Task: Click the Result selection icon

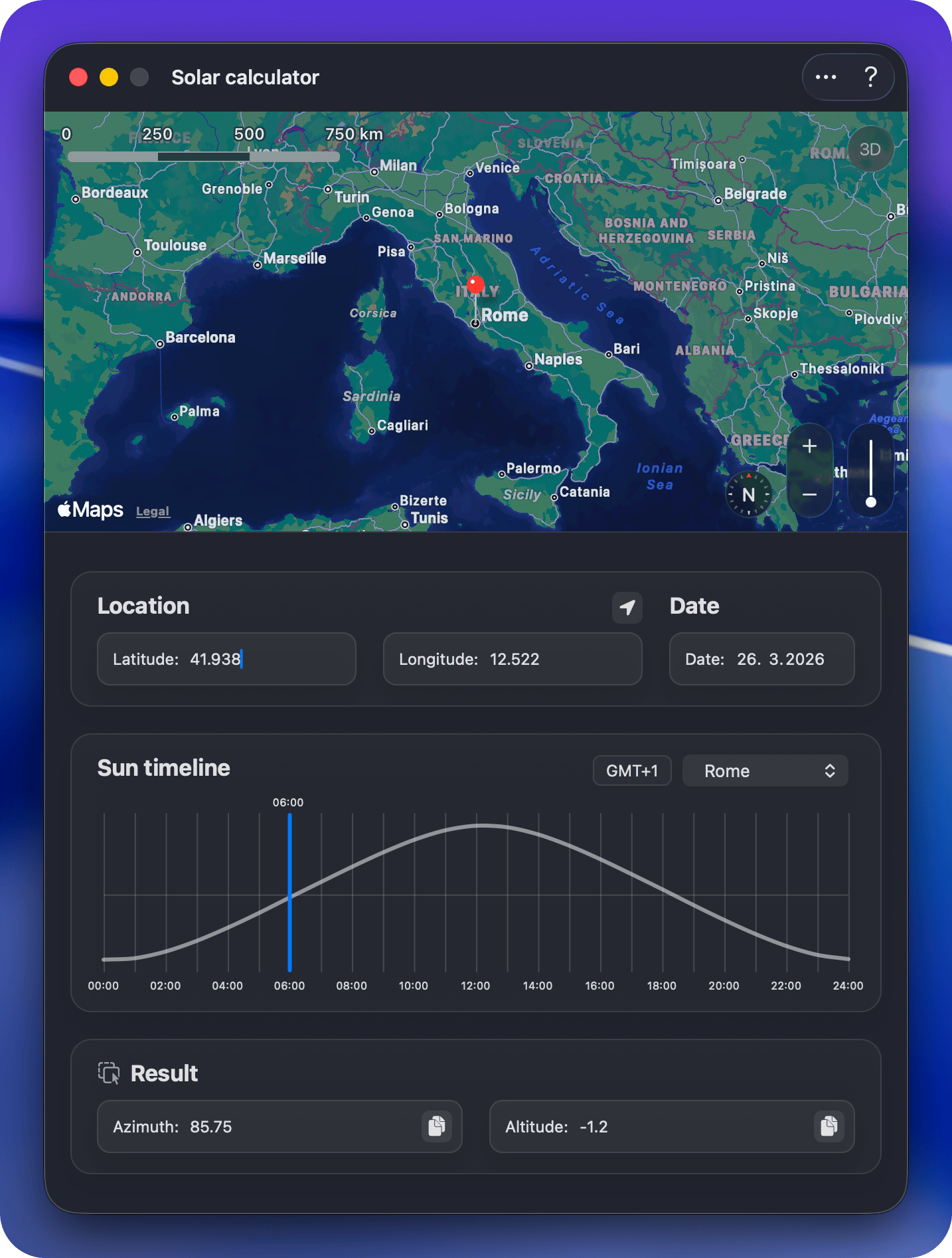Action: (x=109, y=1073)
